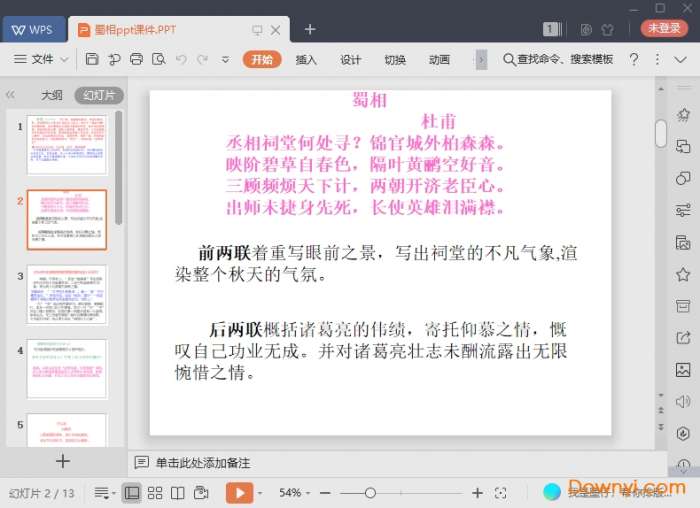Start slideshow with orange play button
The width and height of the screenshot is (700, 508).
[x=239, y=493]
